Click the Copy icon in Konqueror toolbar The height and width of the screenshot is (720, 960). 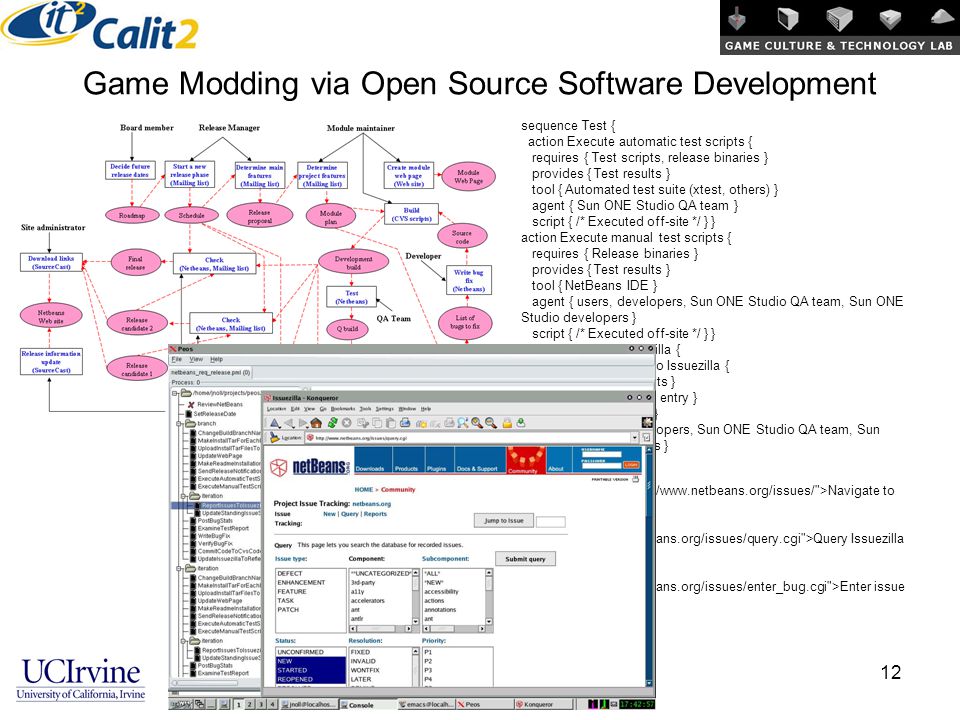coord(377,422)
